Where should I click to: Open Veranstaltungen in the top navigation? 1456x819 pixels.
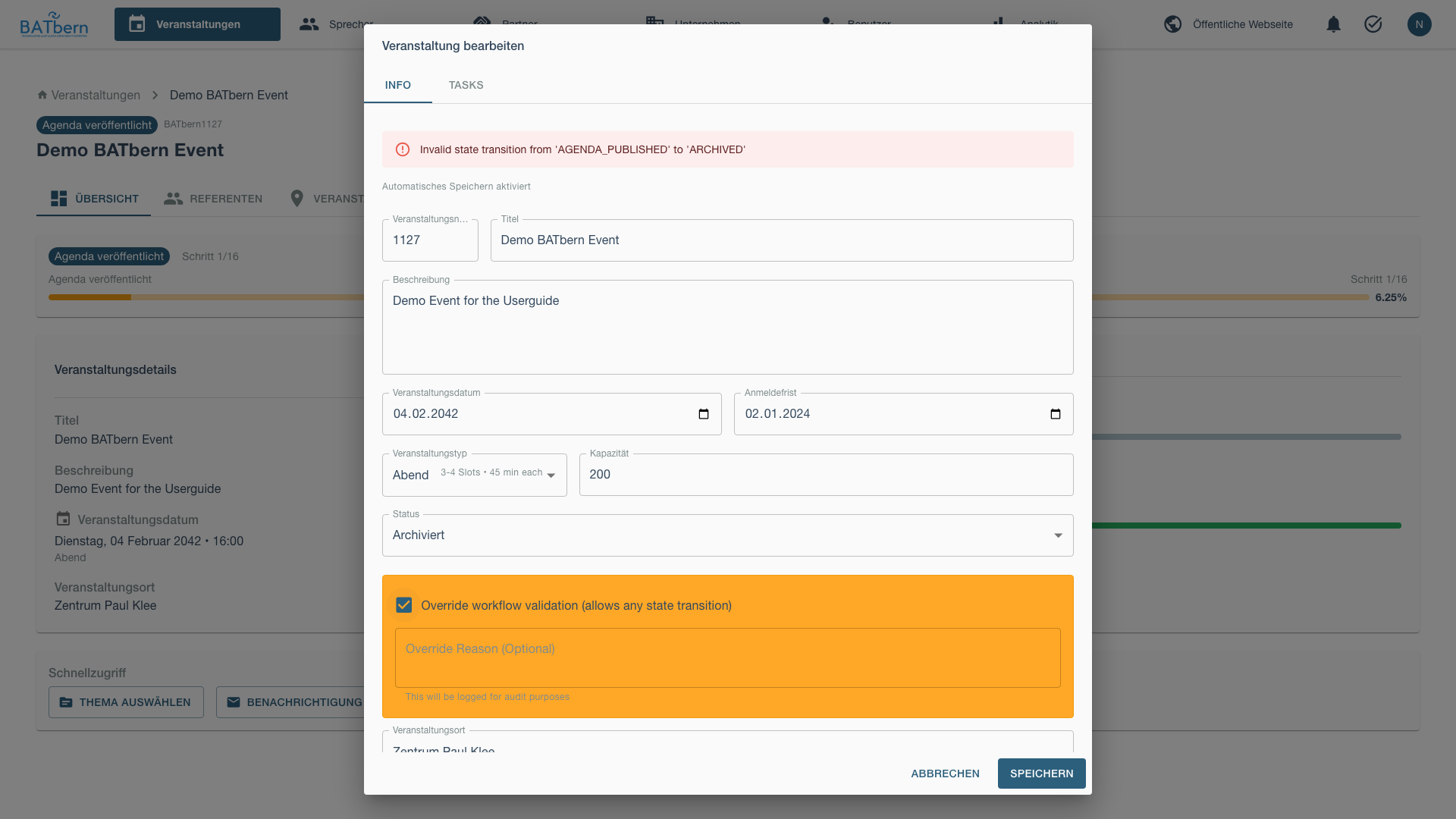coord(197,24)
